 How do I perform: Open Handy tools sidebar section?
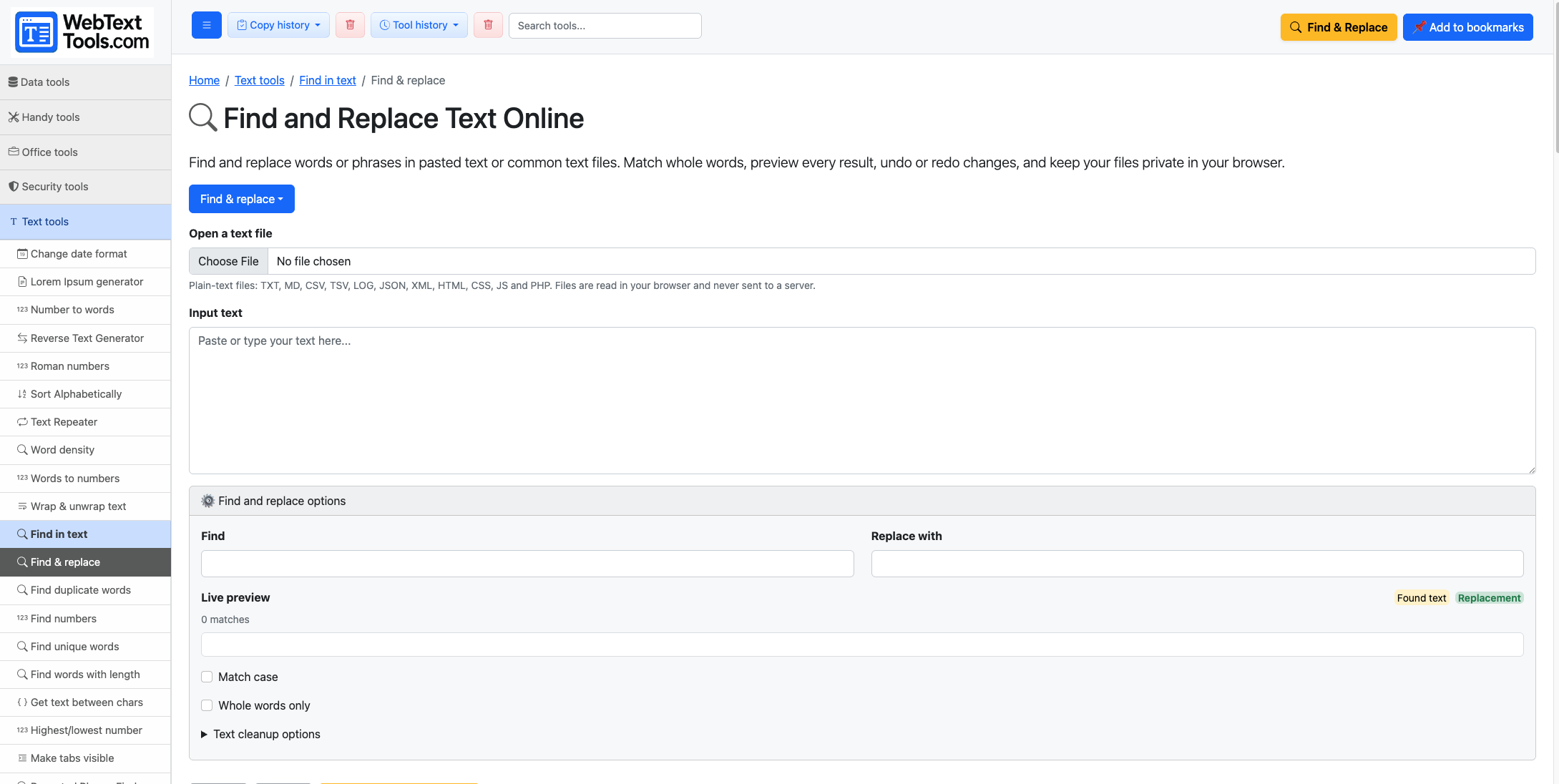coord(86,117)
